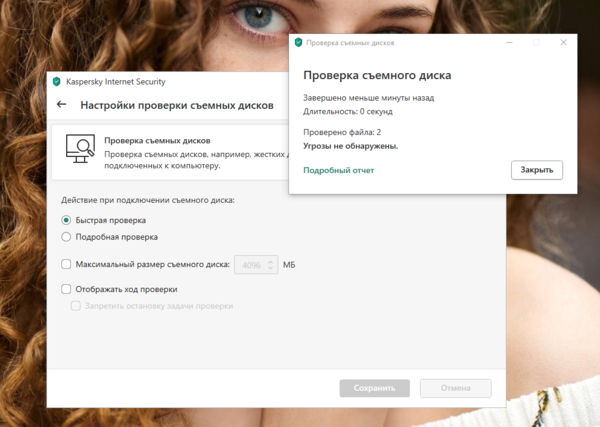
Task: Select the Быстрая проверка radio button
Action: [66, 220]
